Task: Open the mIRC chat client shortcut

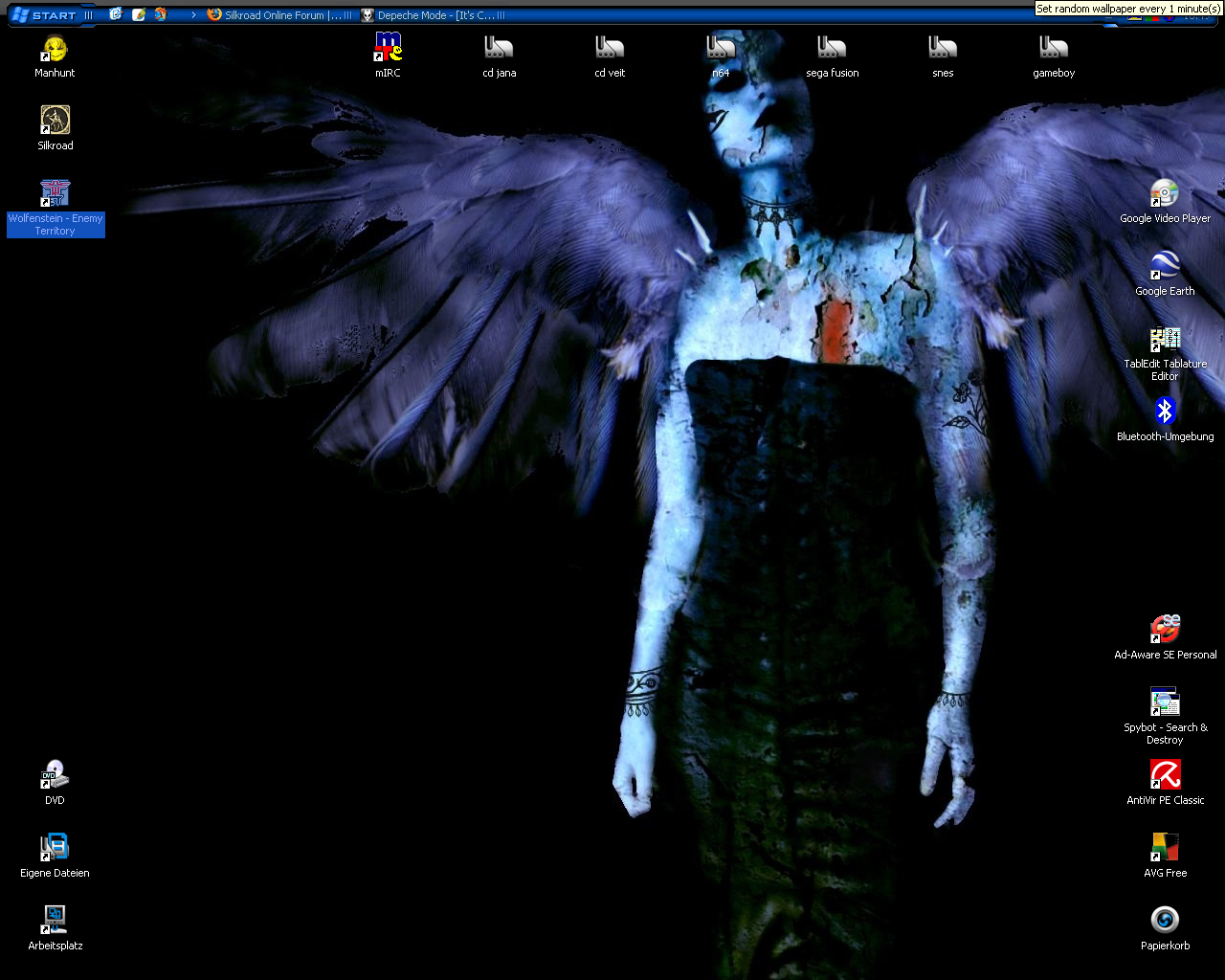Action: 388,49
